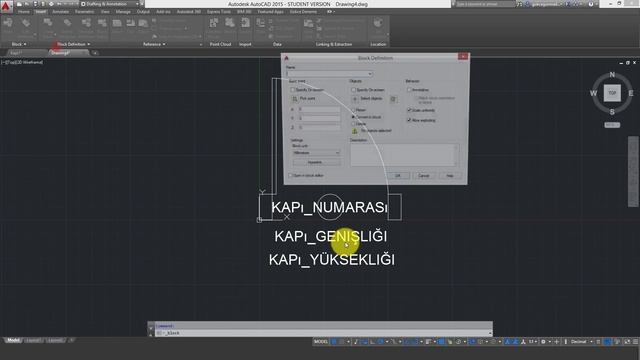Click the E compass direction on ViewCube
640x360 pixels.
[631, 93]
